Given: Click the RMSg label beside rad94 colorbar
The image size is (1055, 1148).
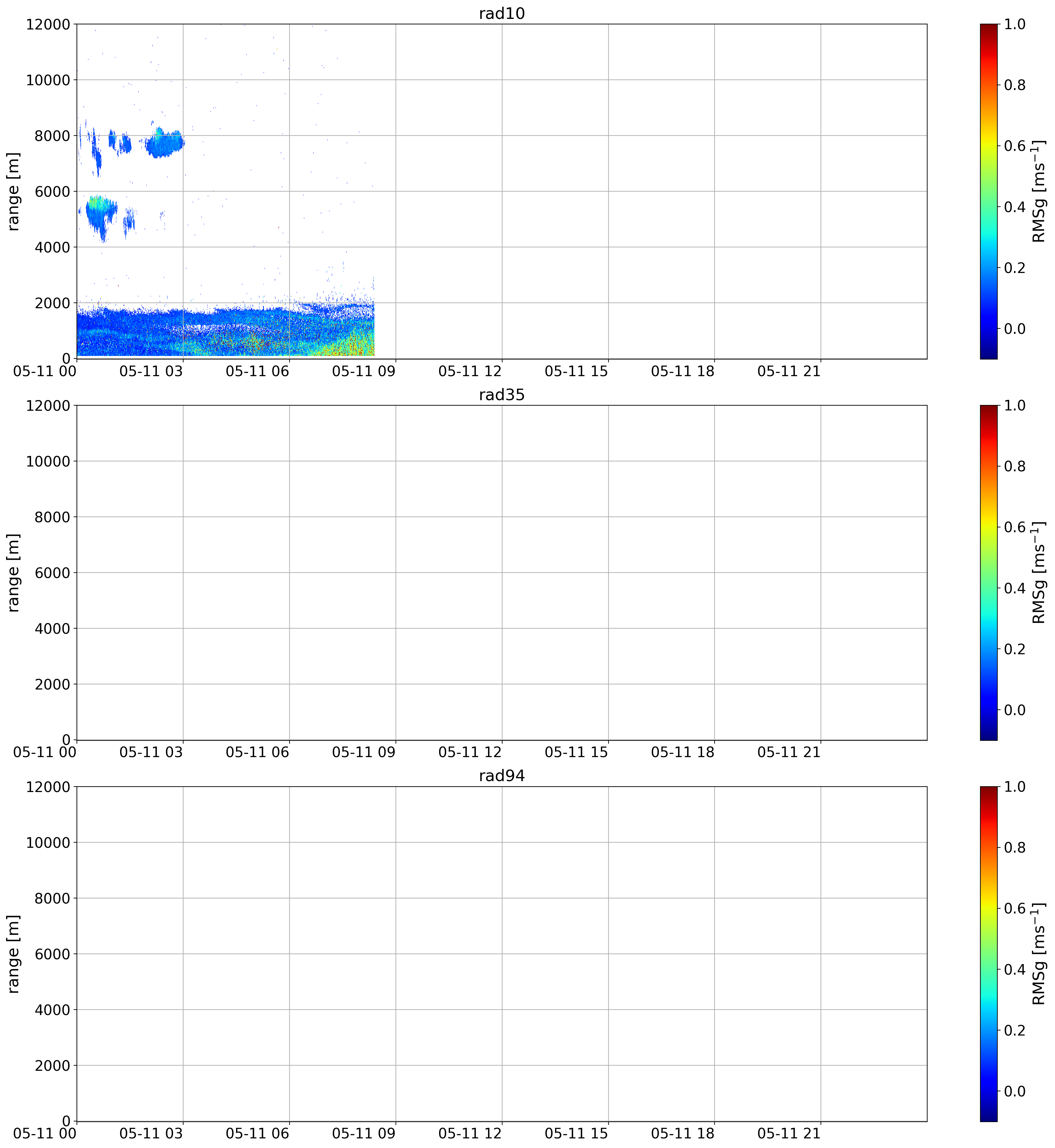Looking at the screenshot, I should pyautogui.click(x=1039, y=954).
